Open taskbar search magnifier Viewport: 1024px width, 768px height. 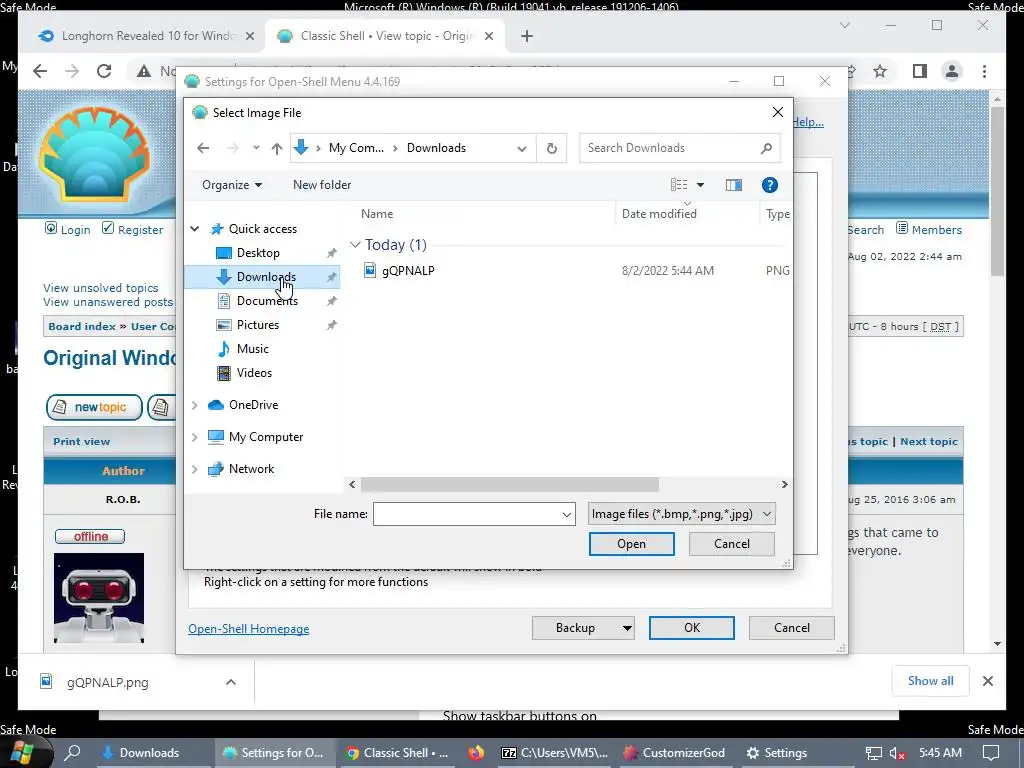[72, 753]
